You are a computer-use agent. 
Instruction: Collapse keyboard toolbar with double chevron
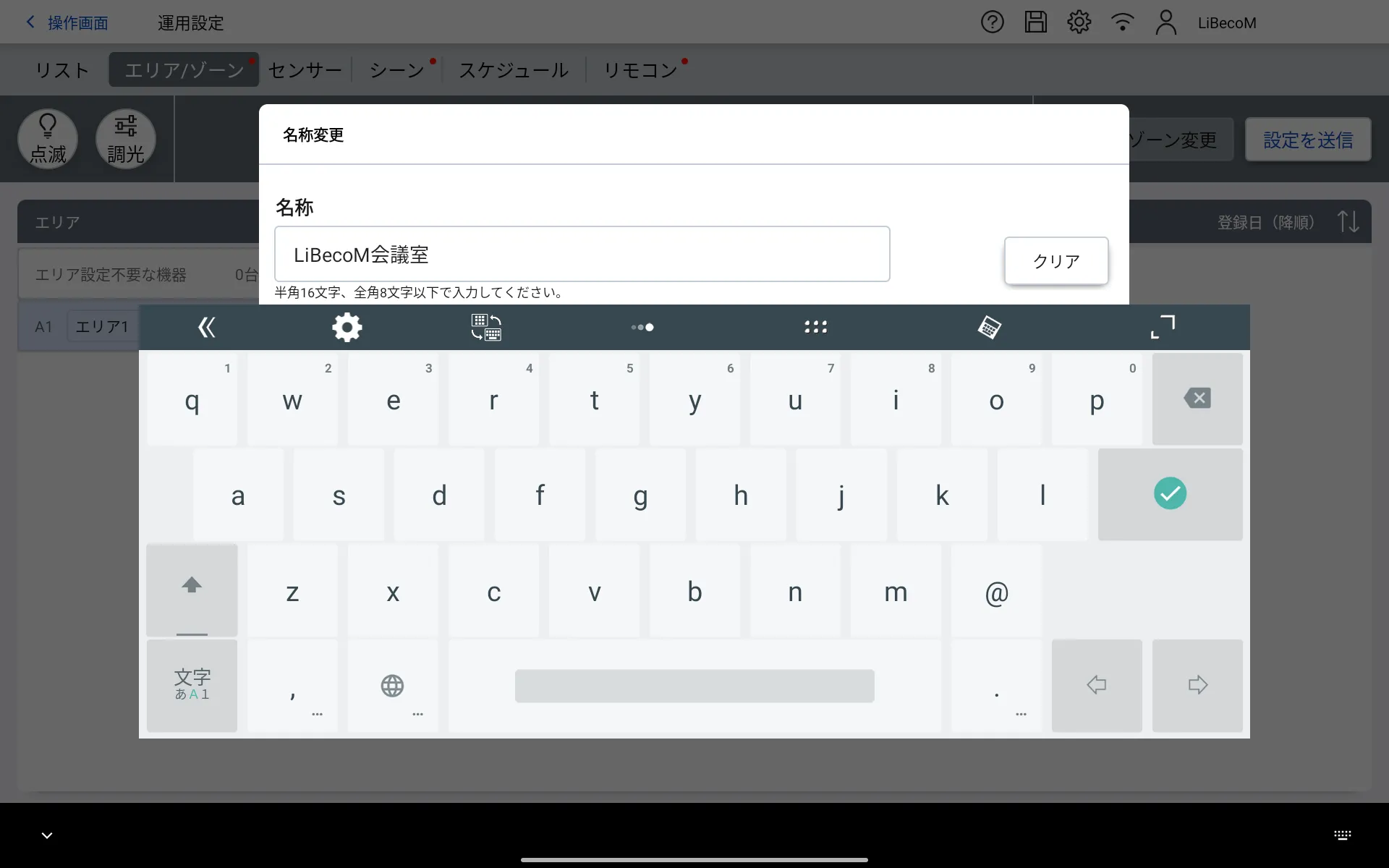[x=207, y=328]
